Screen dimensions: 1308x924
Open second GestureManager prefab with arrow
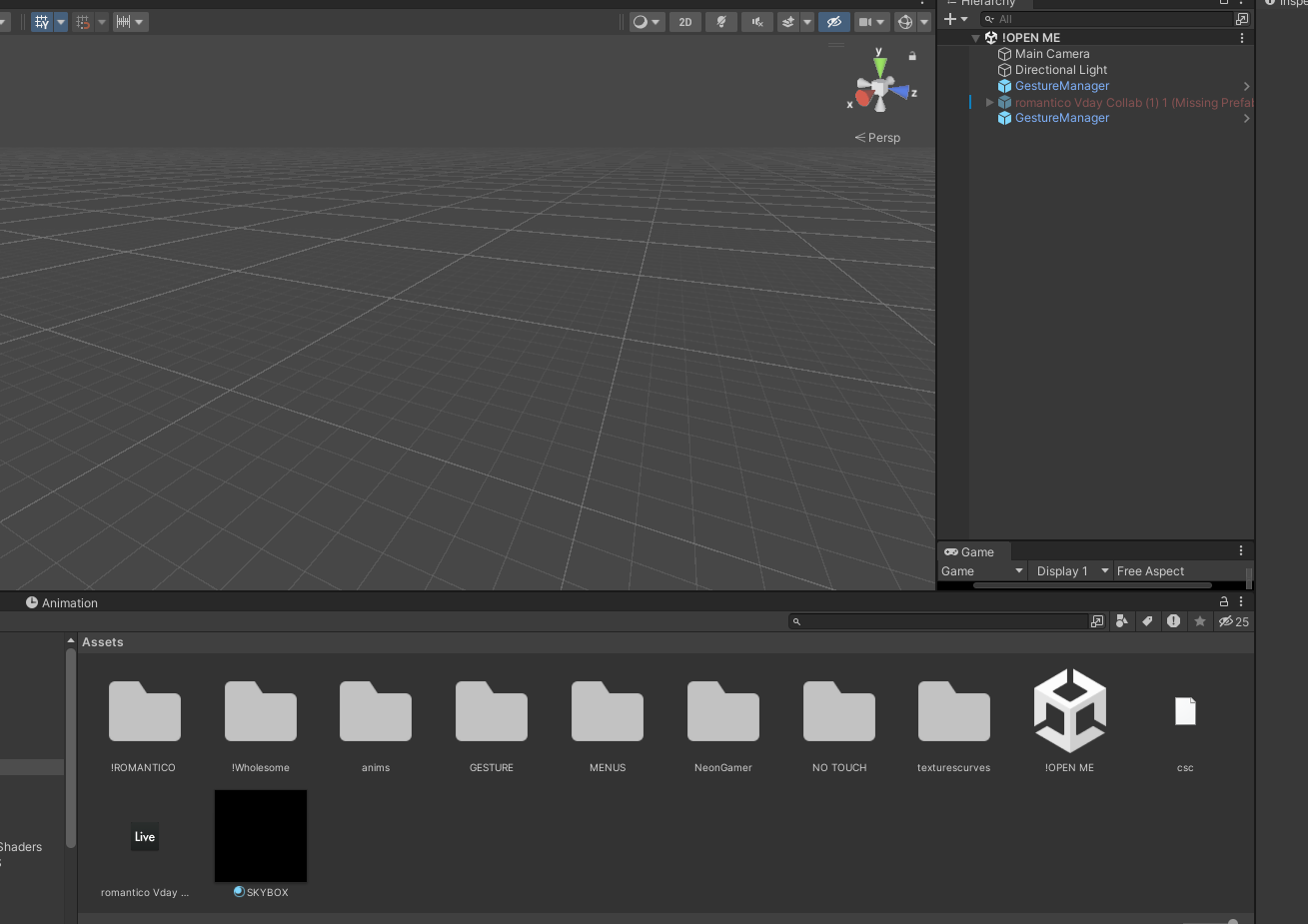click(x=1246, y=118)
